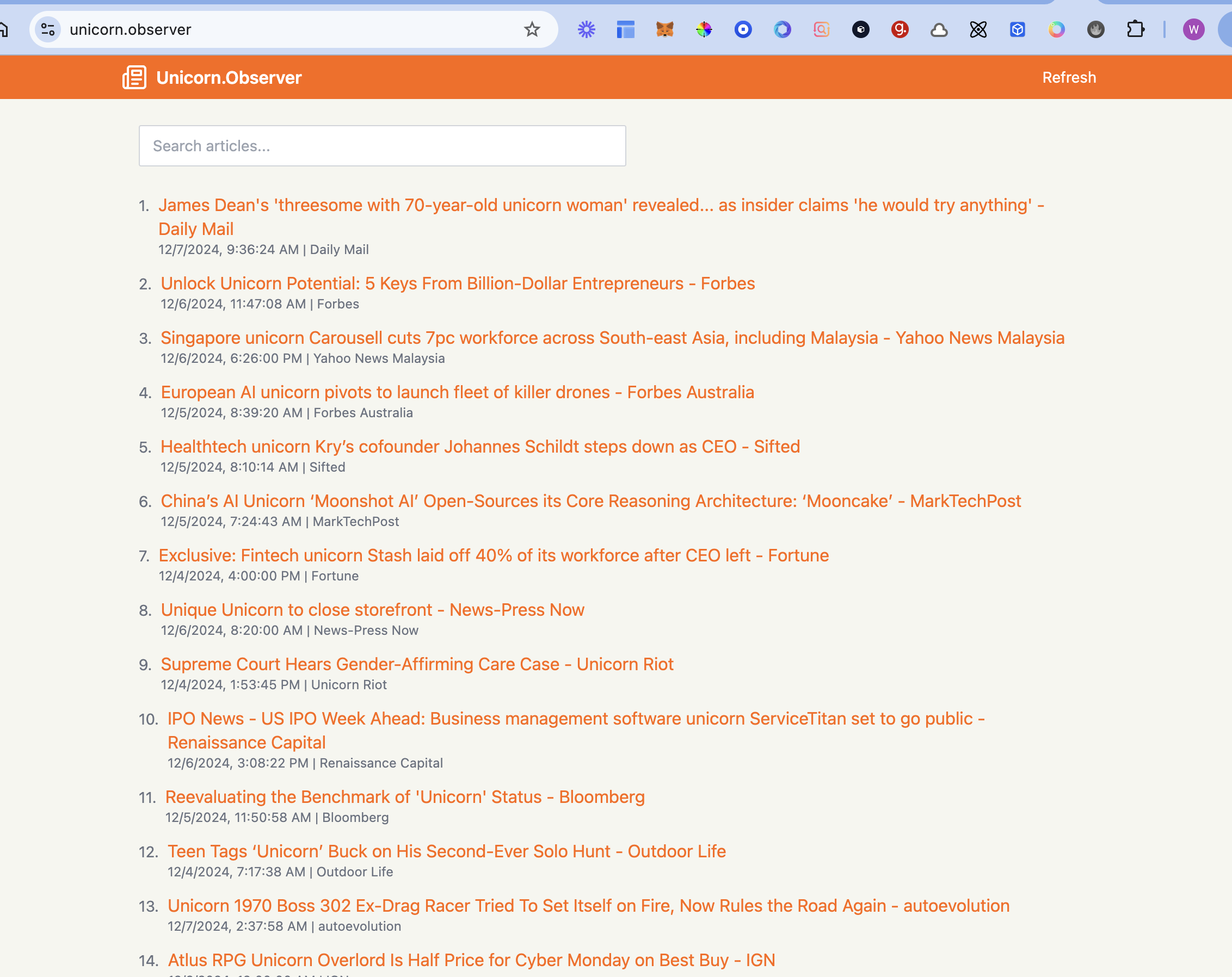Click the purple starburst extension icon
This screenshot has width=1232, height=977.
coord(586,29)
